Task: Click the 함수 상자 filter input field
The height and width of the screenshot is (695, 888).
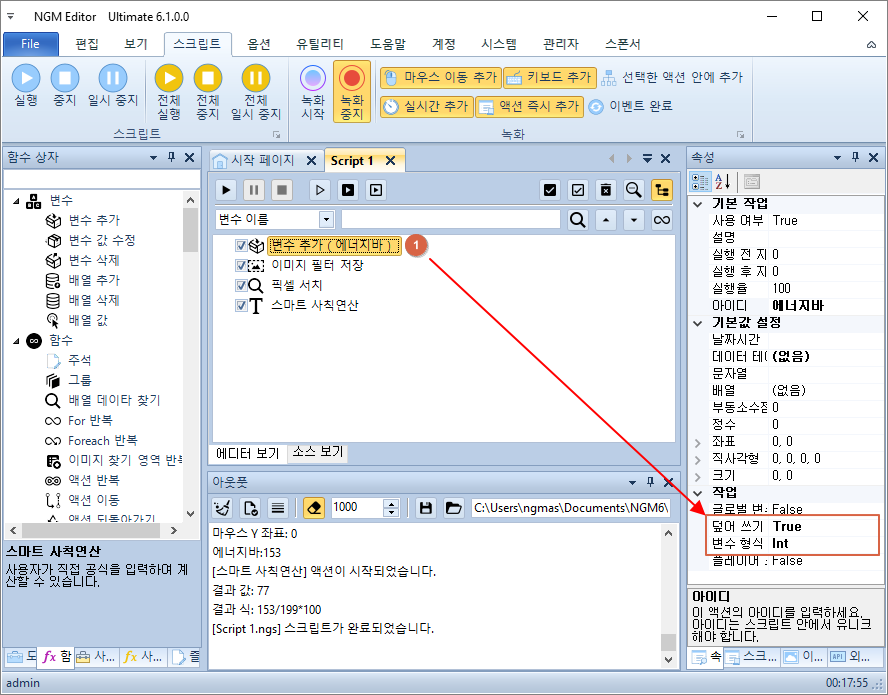Action: 102,180
